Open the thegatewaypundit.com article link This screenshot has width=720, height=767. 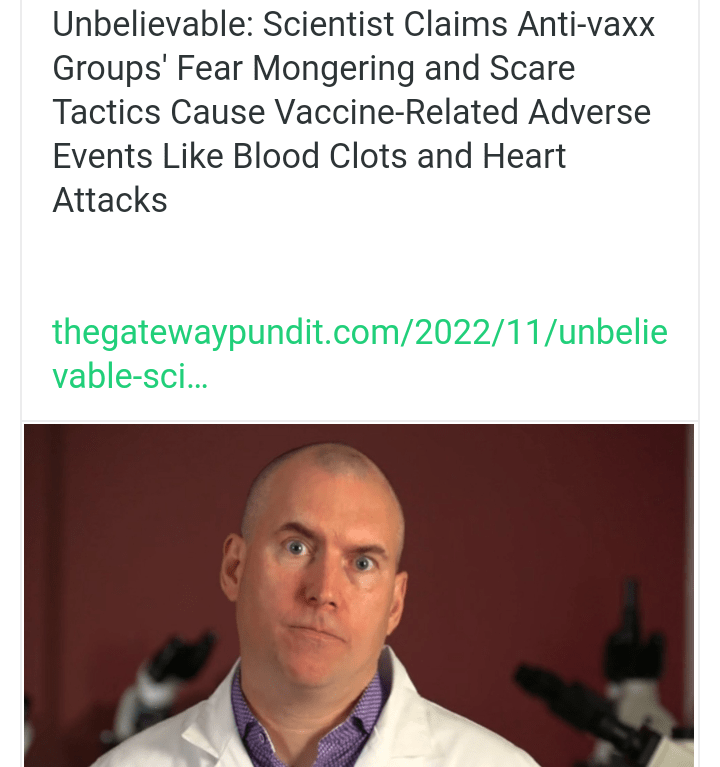point(360,354)
